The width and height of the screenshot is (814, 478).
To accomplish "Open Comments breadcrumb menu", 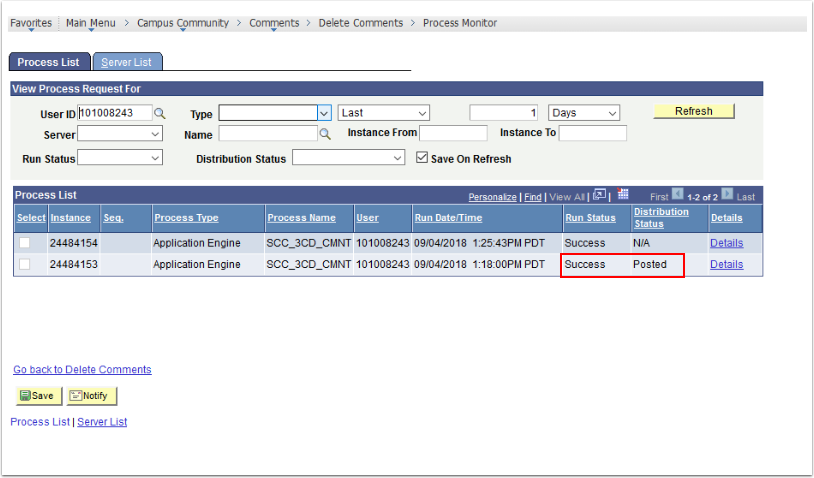I will (274, 23).
